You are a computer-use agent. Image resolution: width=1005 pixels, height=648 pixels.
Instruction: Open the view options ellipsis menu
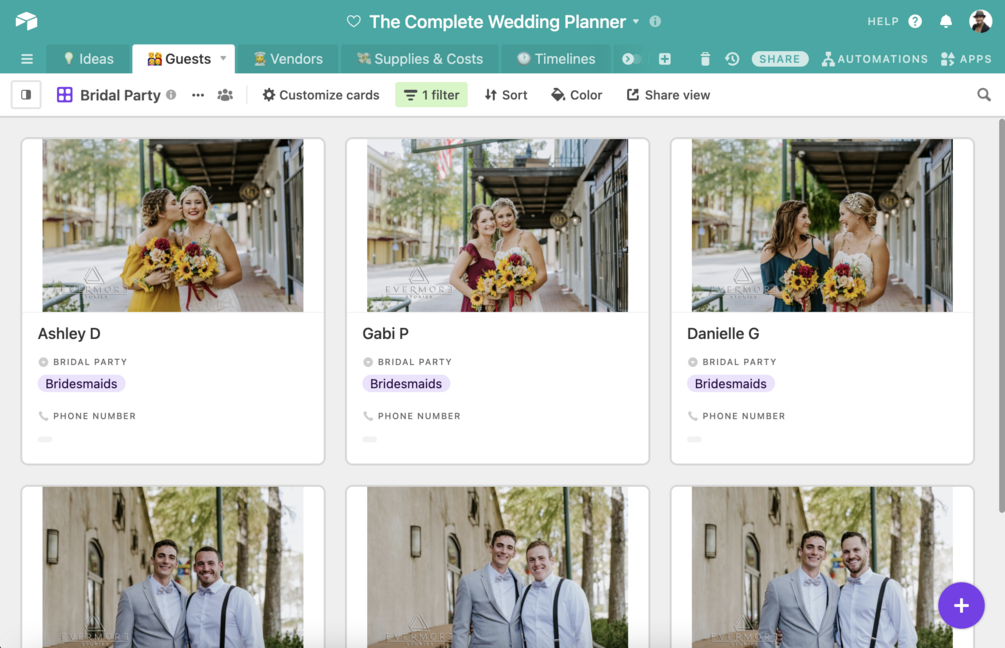tap(198, 95)
